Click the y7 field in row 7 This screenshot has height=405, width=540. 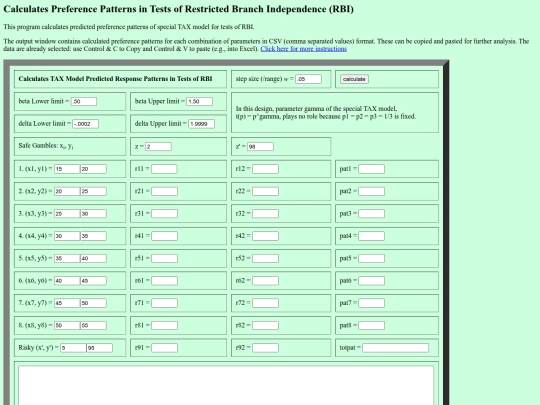[x=93, y=303]
